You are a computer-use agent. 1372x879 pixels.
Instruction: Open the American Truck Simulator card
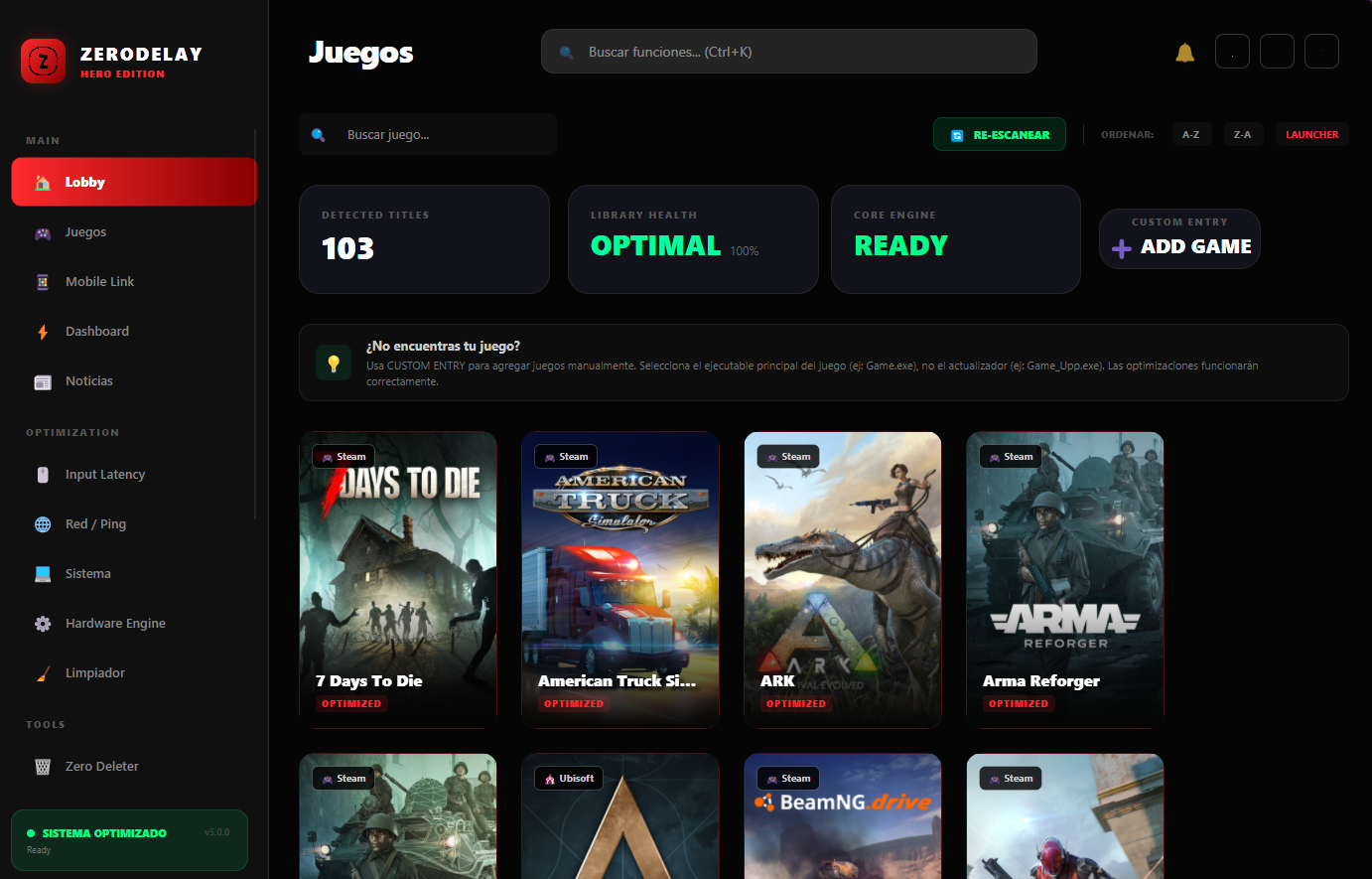pyautogui.click(x=620, y=580)
